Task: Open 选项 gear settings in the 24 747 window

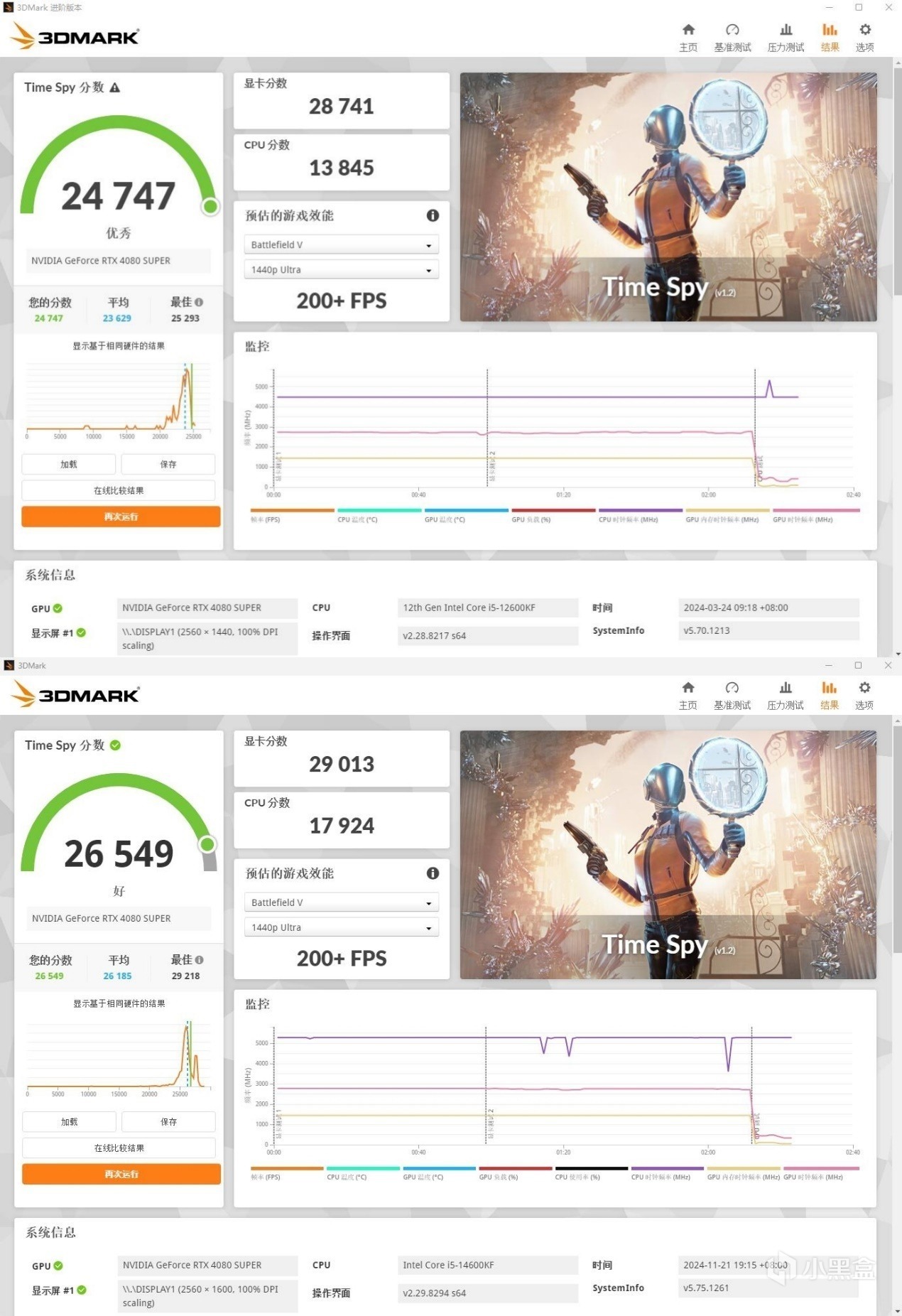Action: (x=864, y=38)
